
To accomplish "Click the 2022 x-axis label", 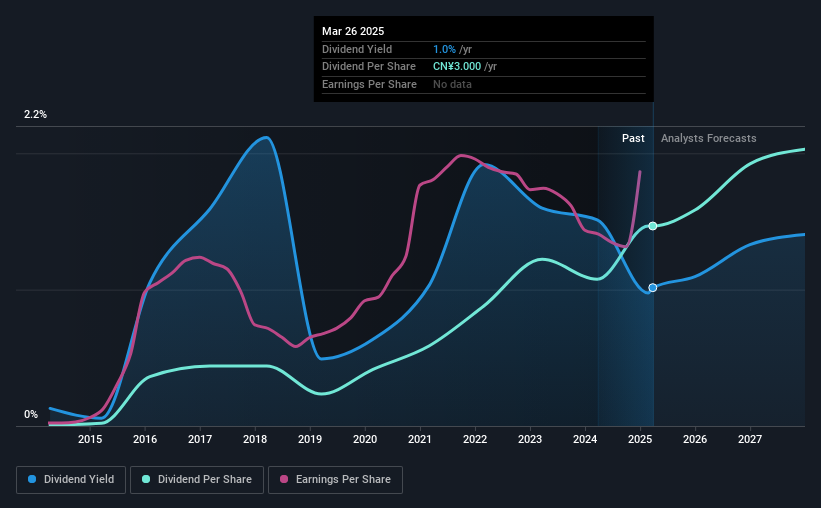I will (x=475, y=439).
